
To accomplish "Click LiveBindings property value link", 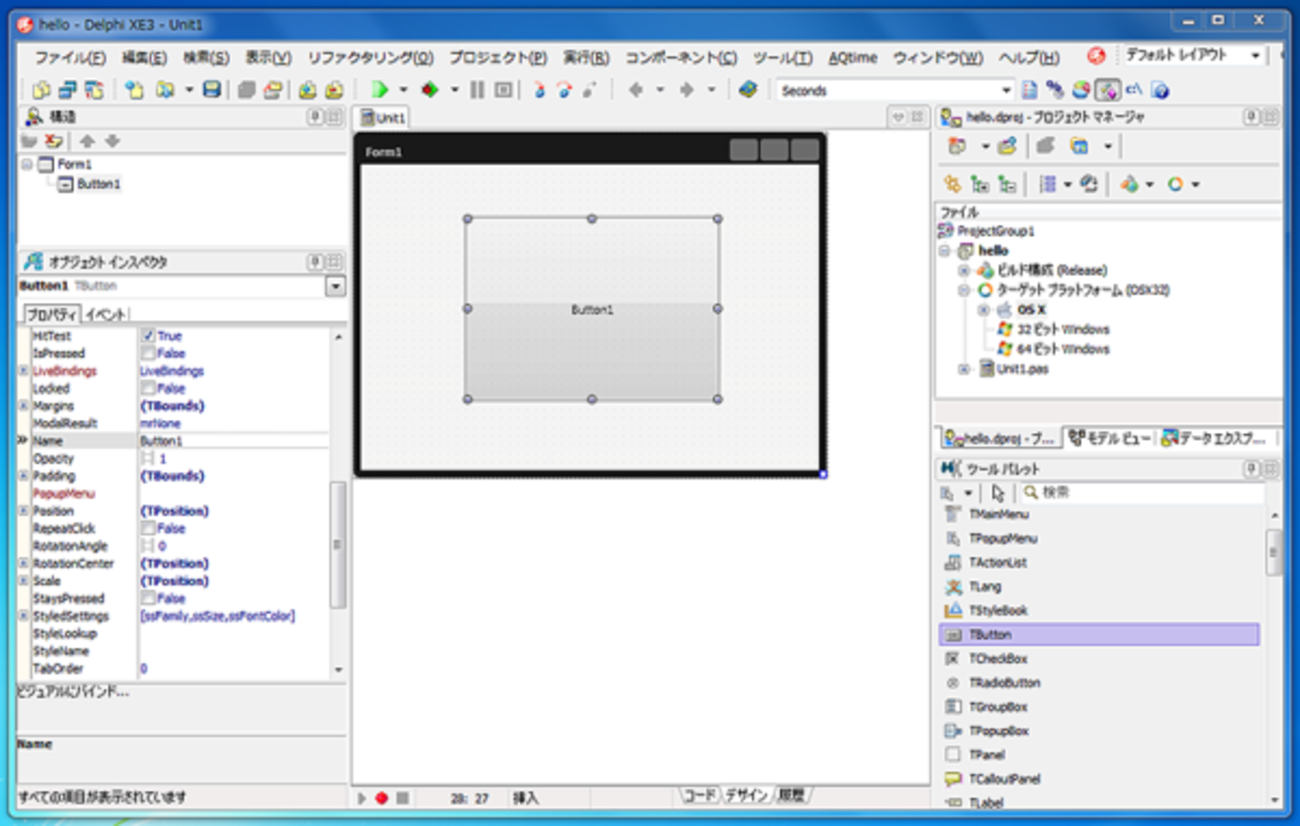I will point(171,371).
